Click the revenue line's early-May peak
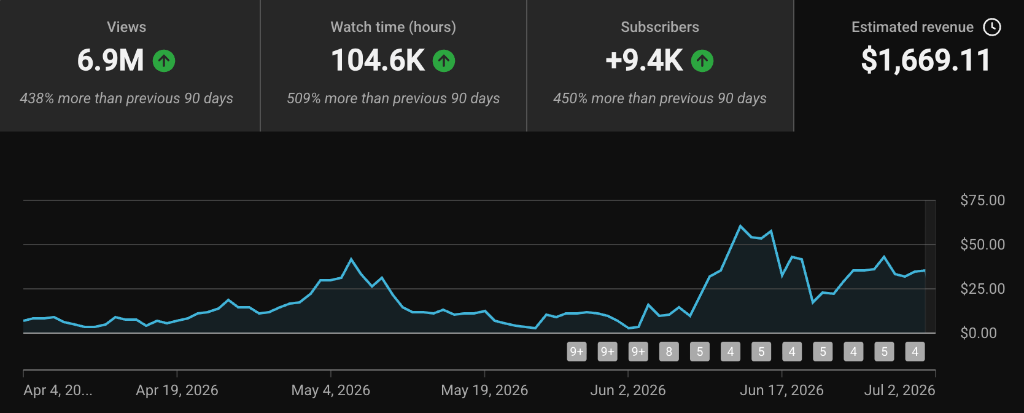 [x=351, y=259]
